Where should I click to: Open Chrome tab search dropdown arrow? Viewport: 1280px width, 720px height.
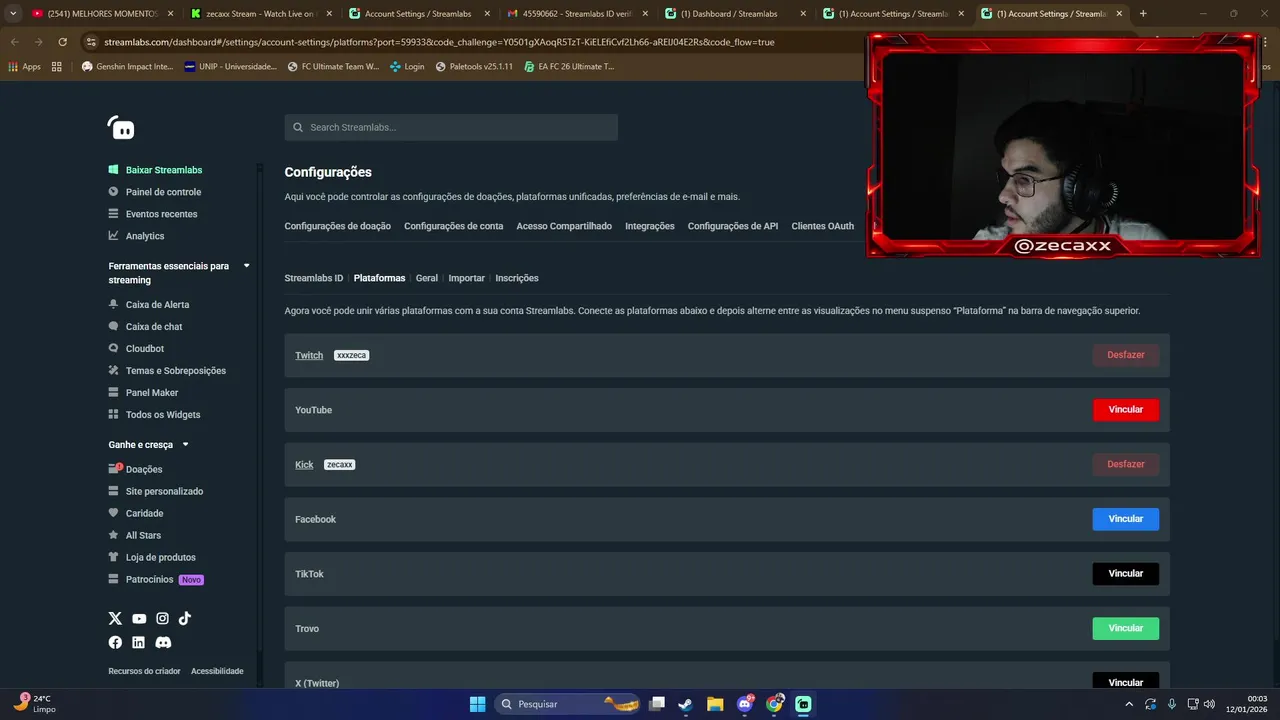13,14
